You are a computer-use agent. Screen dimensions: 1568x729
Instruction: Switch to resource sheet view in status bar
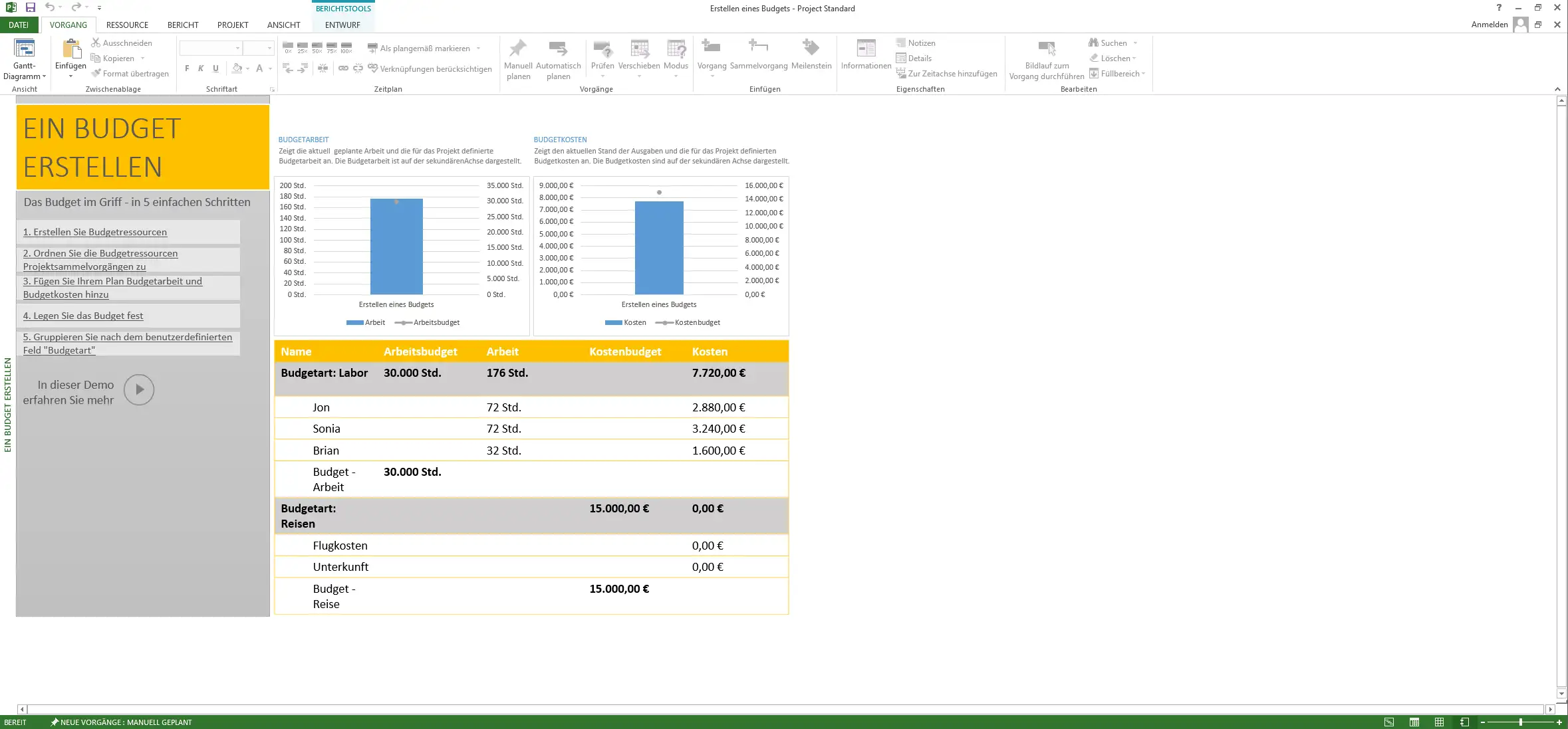point(1439,722)
